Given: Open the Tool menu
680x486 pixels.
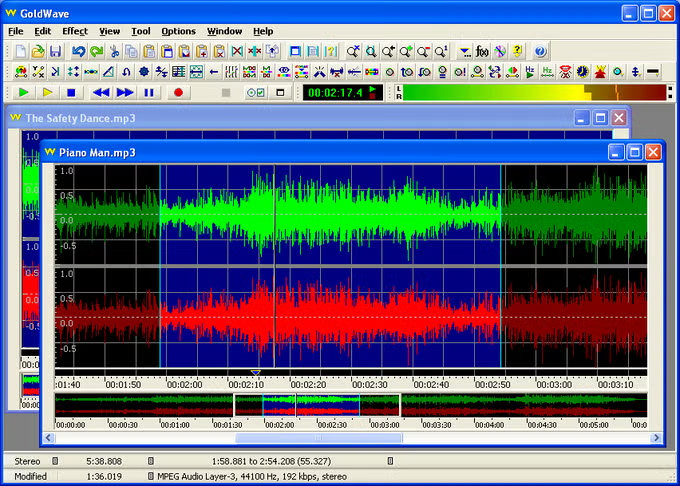Looking at the screenshot, I should click(x=141, y=31).
